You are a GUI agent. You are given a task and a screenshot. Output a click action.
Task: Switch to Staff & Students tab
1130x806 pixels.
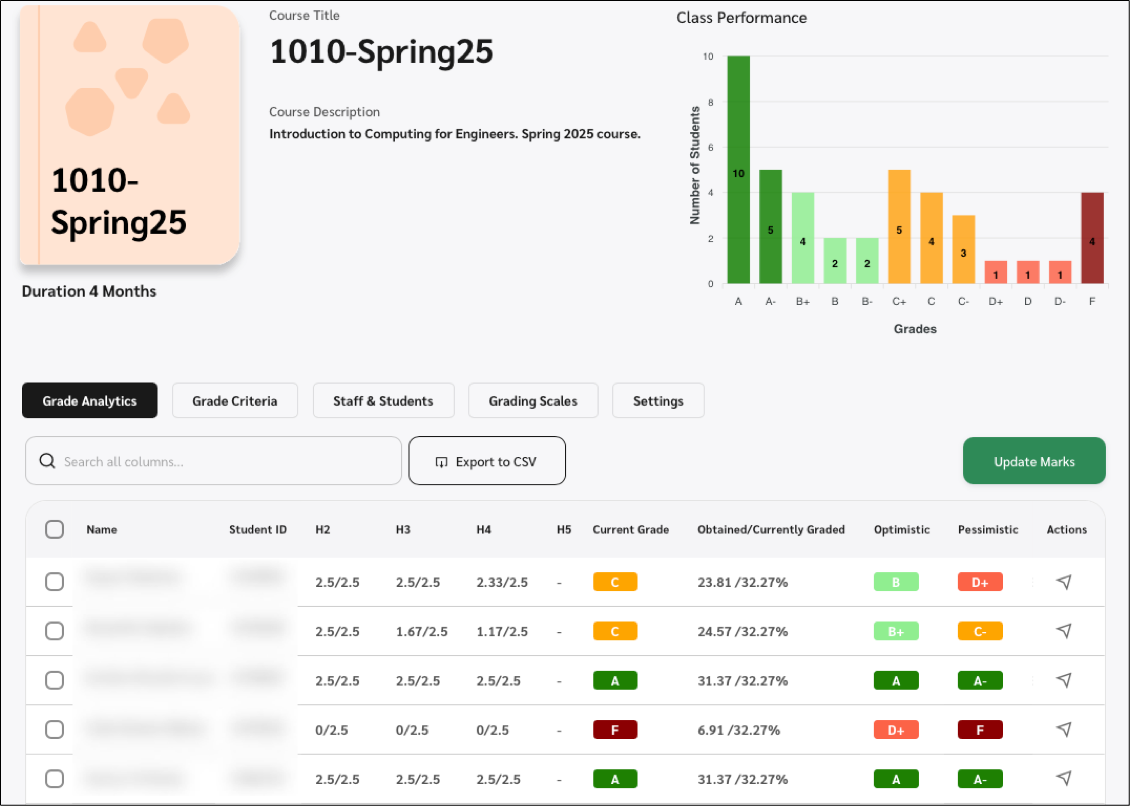383,401
